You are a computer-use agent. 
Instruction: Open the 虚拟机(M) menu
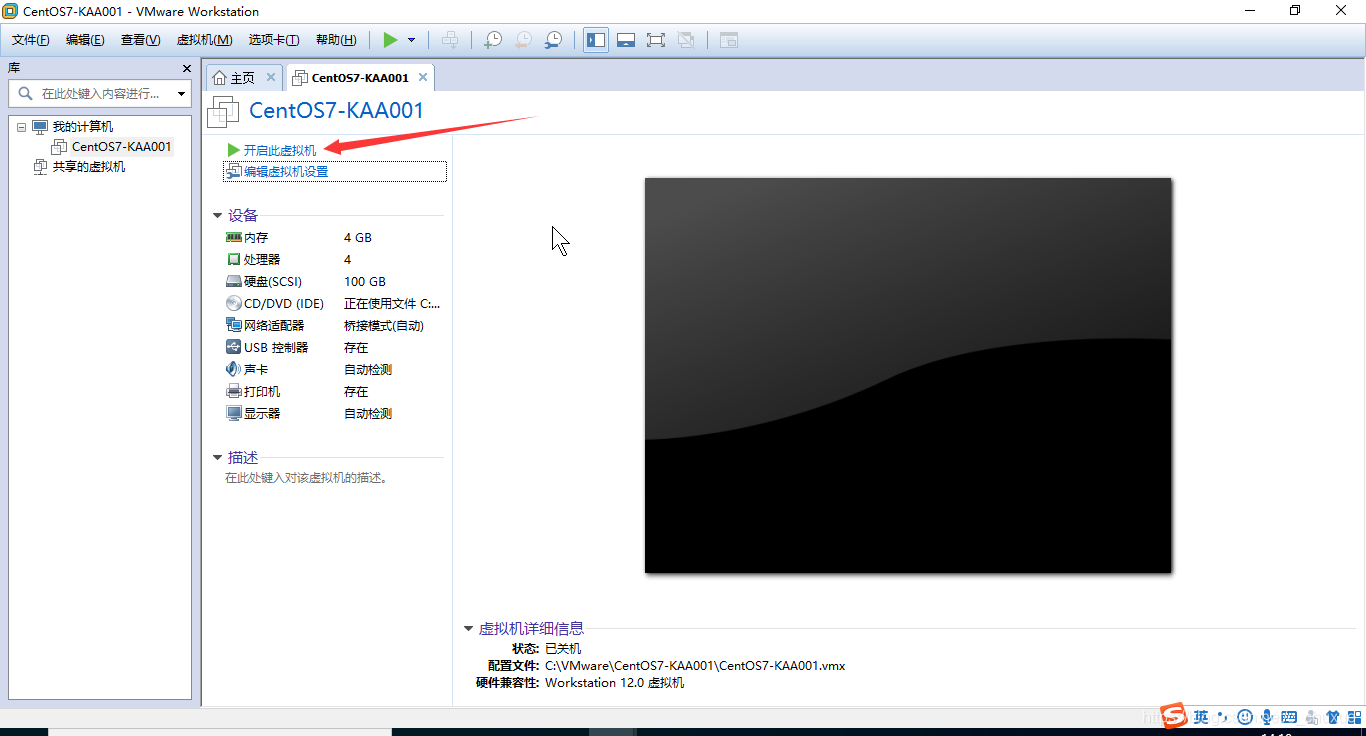pyautogui.click(x=204, y=40)
